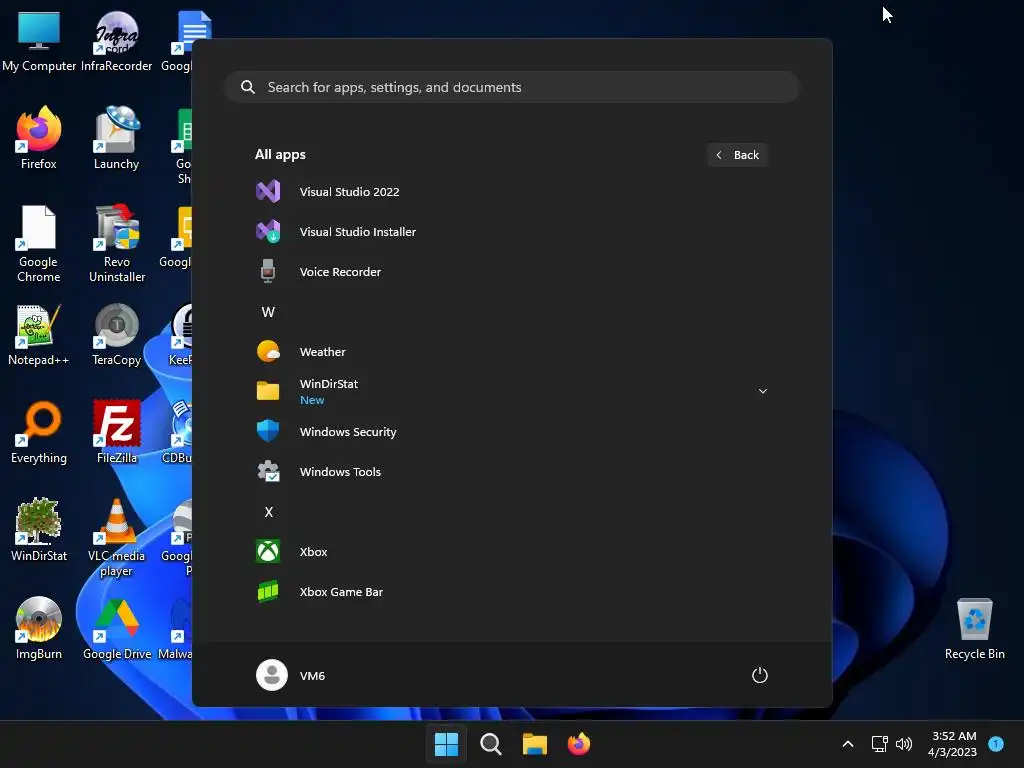This screenshot has width=1024, height=768.
Task: Show hidden system tray icons
Action: [848, 744]
